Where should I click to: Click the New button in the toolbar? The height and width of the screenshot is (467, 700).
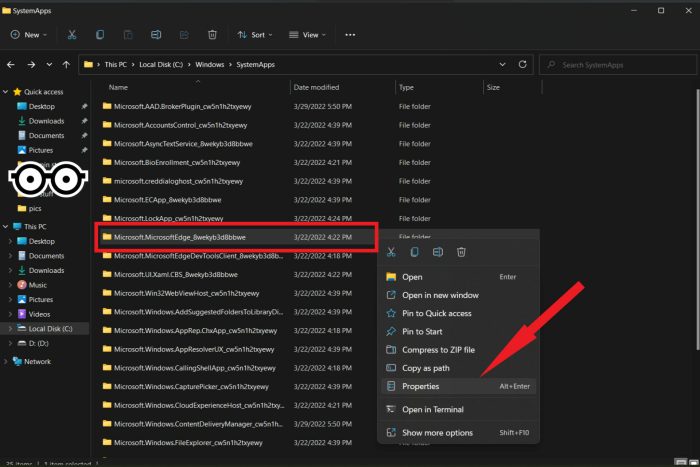[x=29, y=35]
